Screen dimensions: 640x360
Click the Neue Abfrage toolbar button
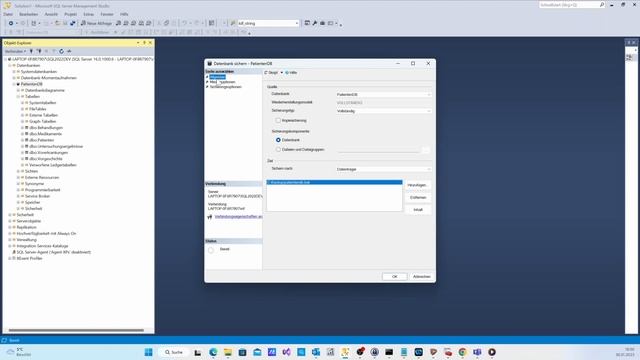(x=96, y=23)
